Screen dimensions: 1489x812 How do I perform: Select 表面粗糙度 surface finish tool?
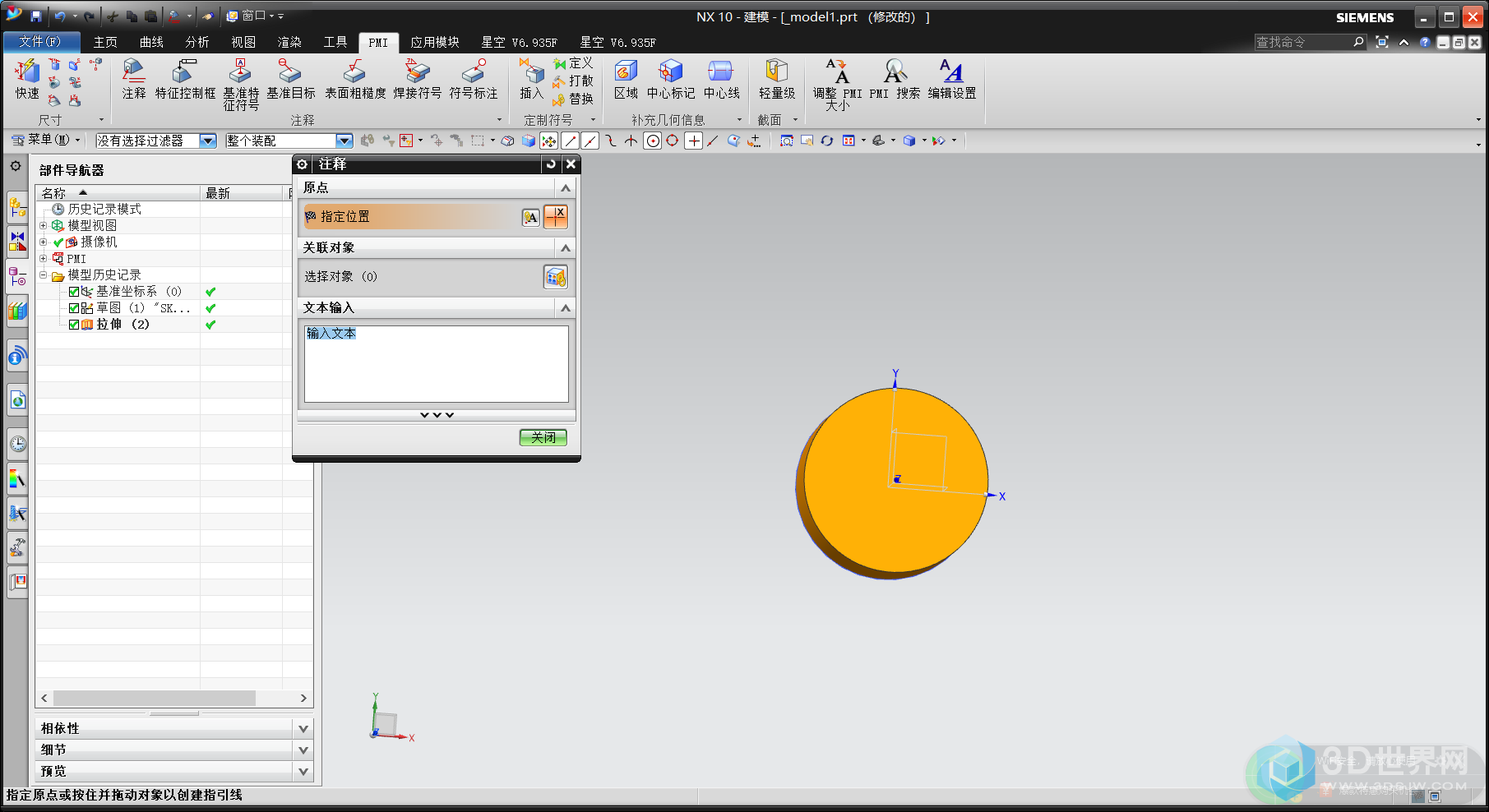(355, 79)
